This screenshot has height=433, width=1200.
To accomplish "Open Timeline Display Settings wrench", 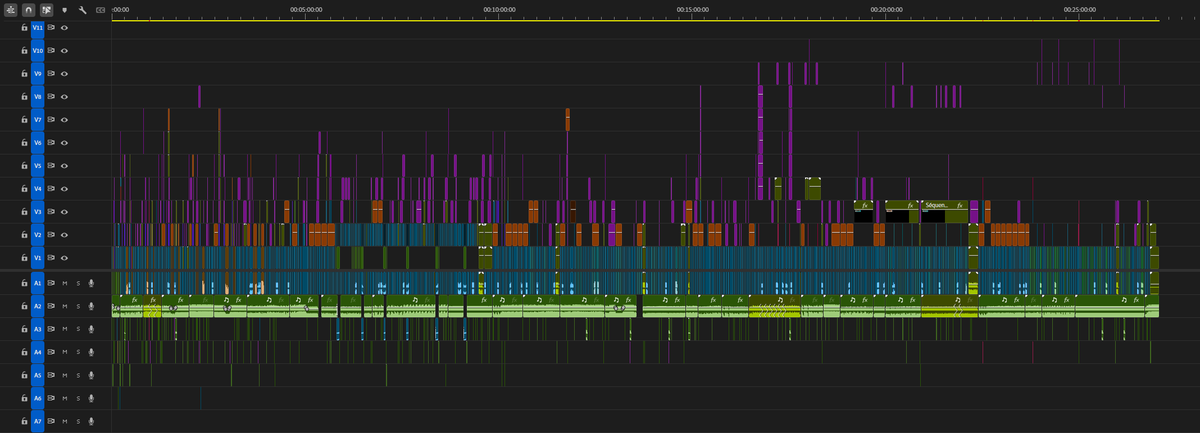I will point(82,9).
